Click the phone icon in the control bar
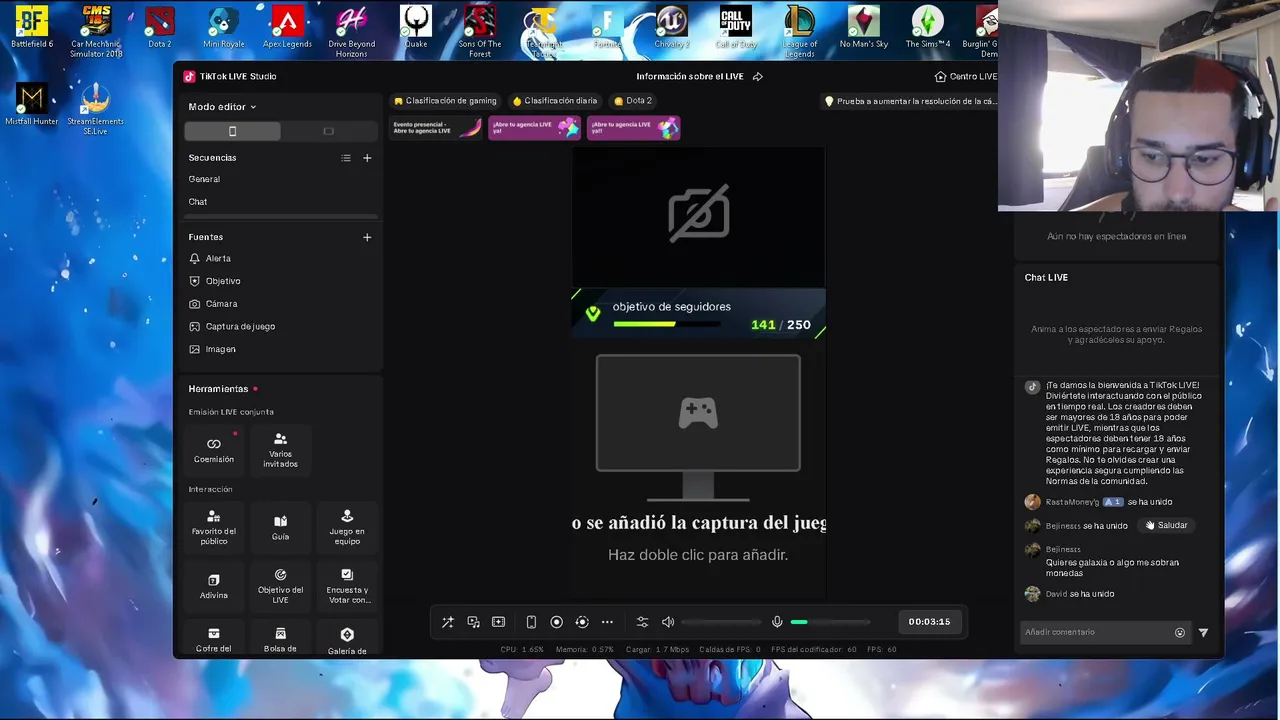The height and width of the screenshot is (720, 1280). click(x=531, y=622)
